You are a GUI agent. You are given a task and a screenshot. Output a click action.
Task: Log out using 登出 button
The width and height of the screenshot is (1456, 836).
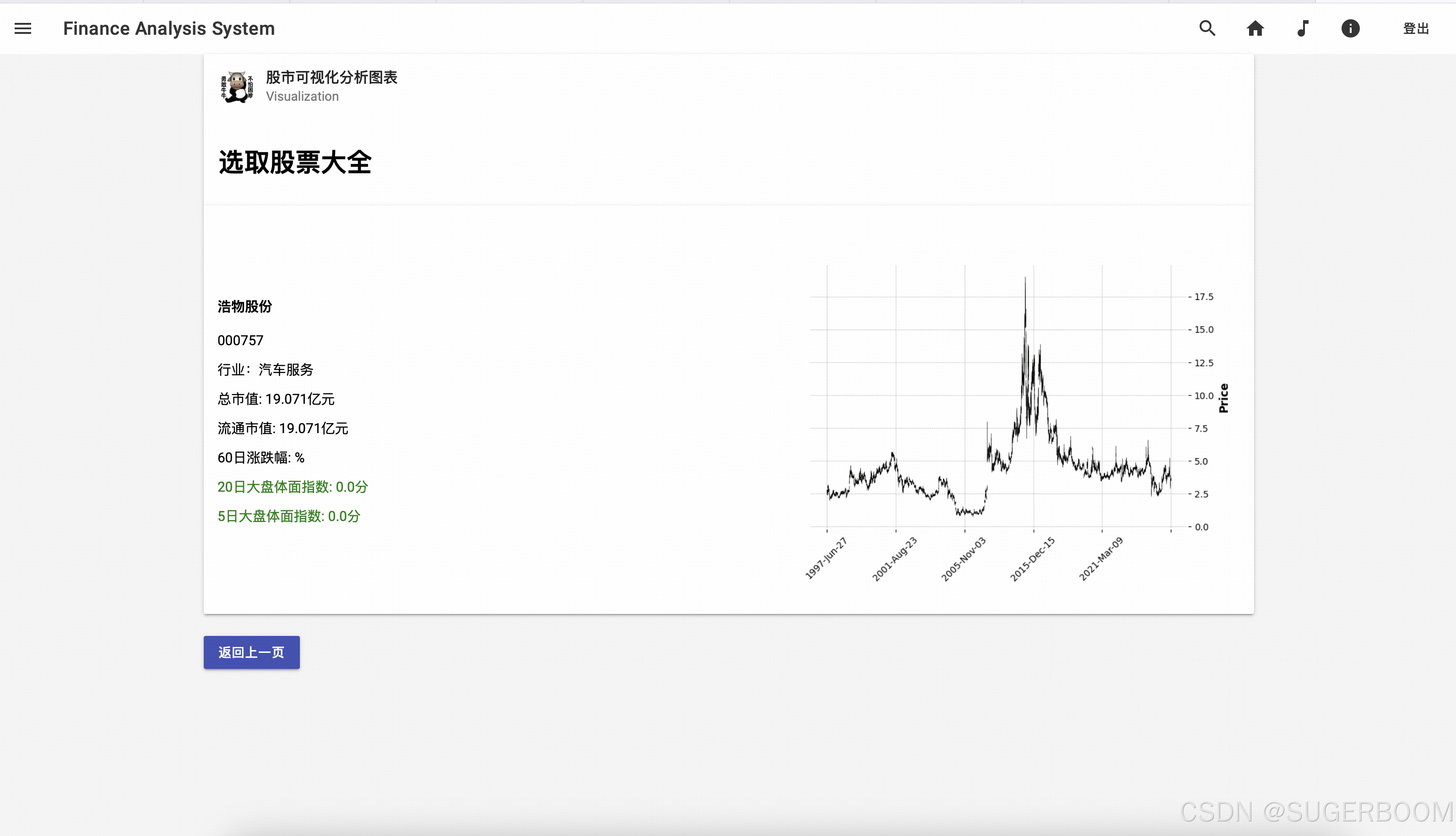[x=1415, y=28]
